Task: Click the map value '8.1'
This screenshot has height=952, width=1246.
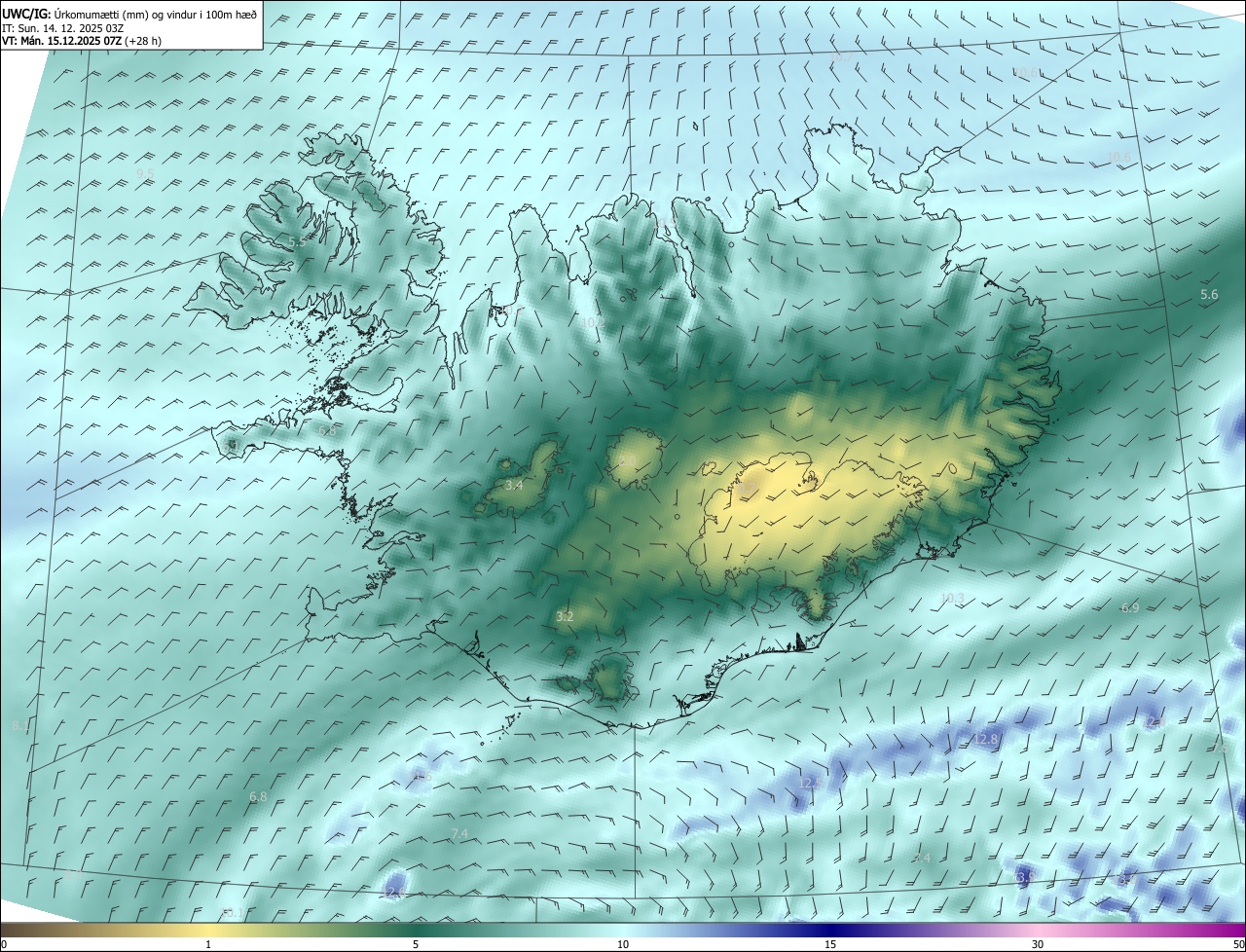Action: [x=20, y=726]
